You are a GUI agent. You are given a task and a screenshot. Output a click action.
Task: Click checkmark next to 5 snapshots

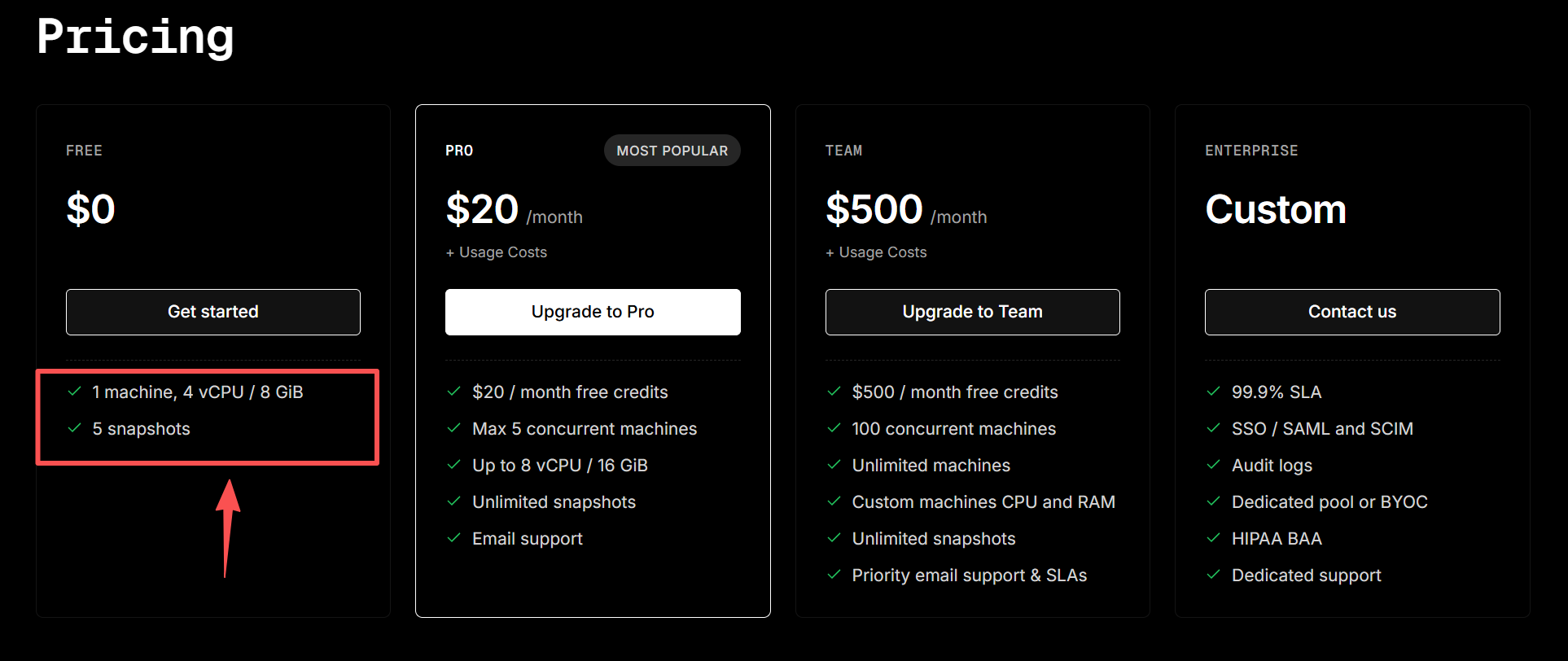(75, 428)
